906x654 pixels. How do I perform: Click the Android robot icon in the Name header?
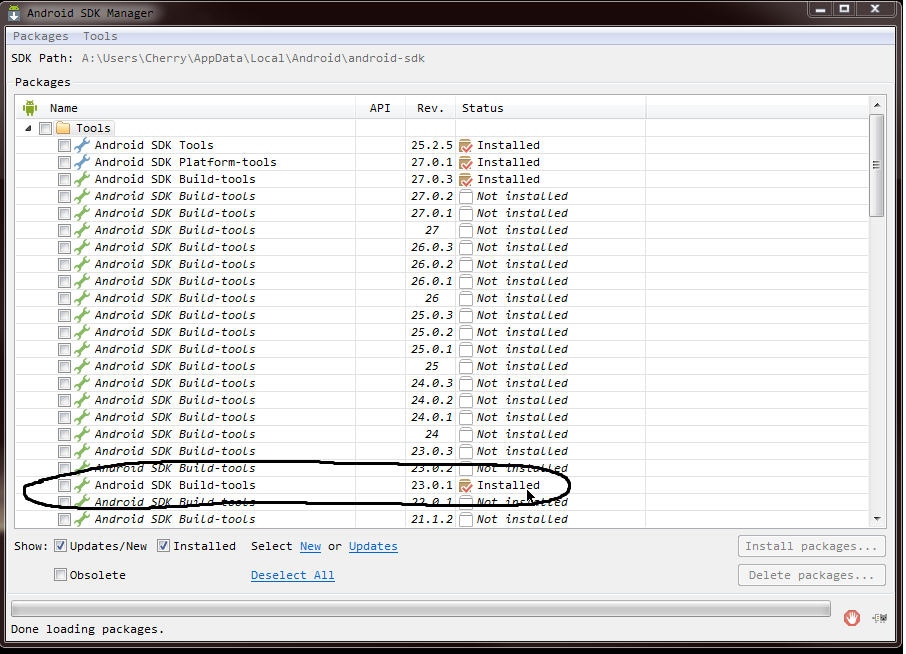[30, 107]
